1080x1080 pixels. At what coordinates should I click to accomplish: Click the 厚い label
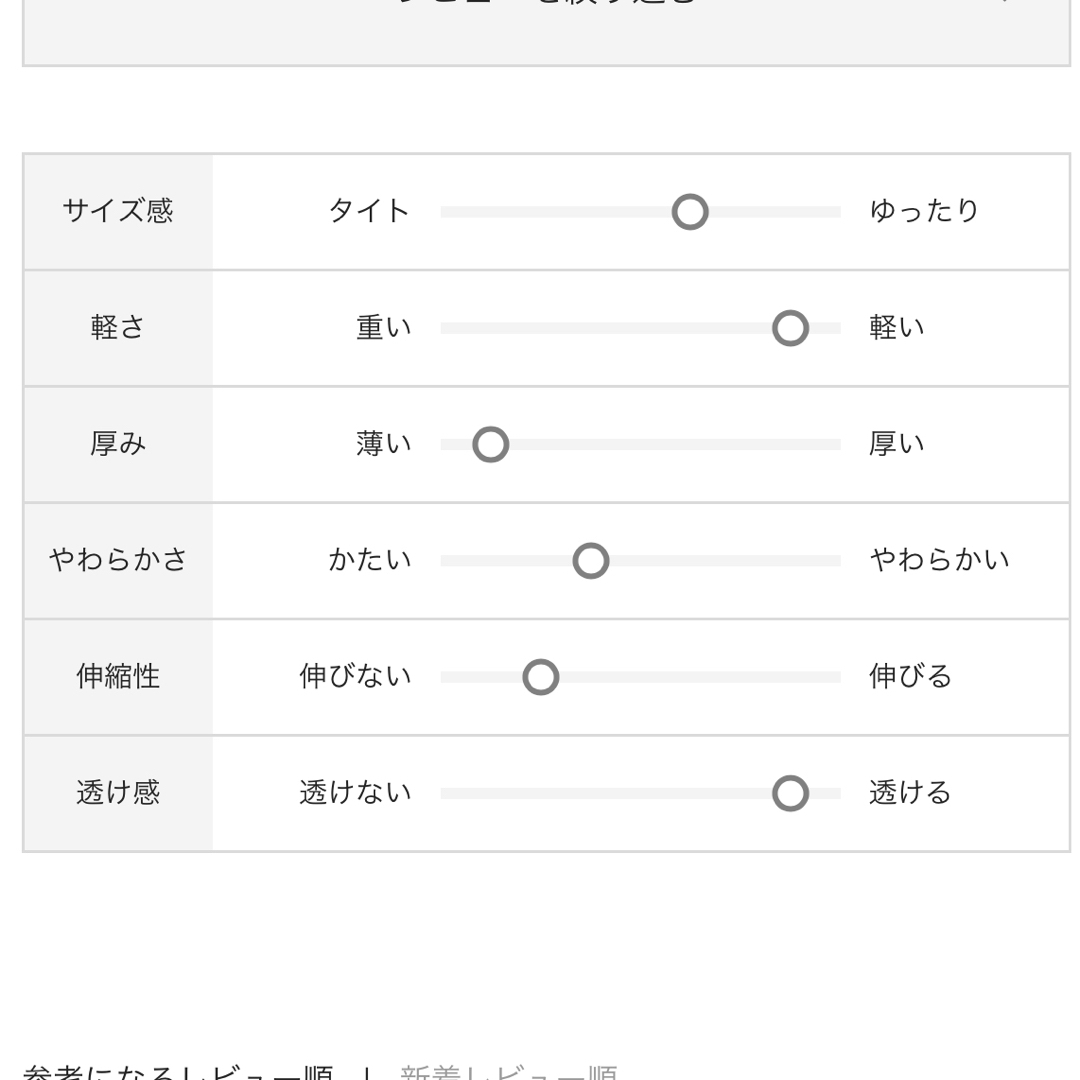897,444
